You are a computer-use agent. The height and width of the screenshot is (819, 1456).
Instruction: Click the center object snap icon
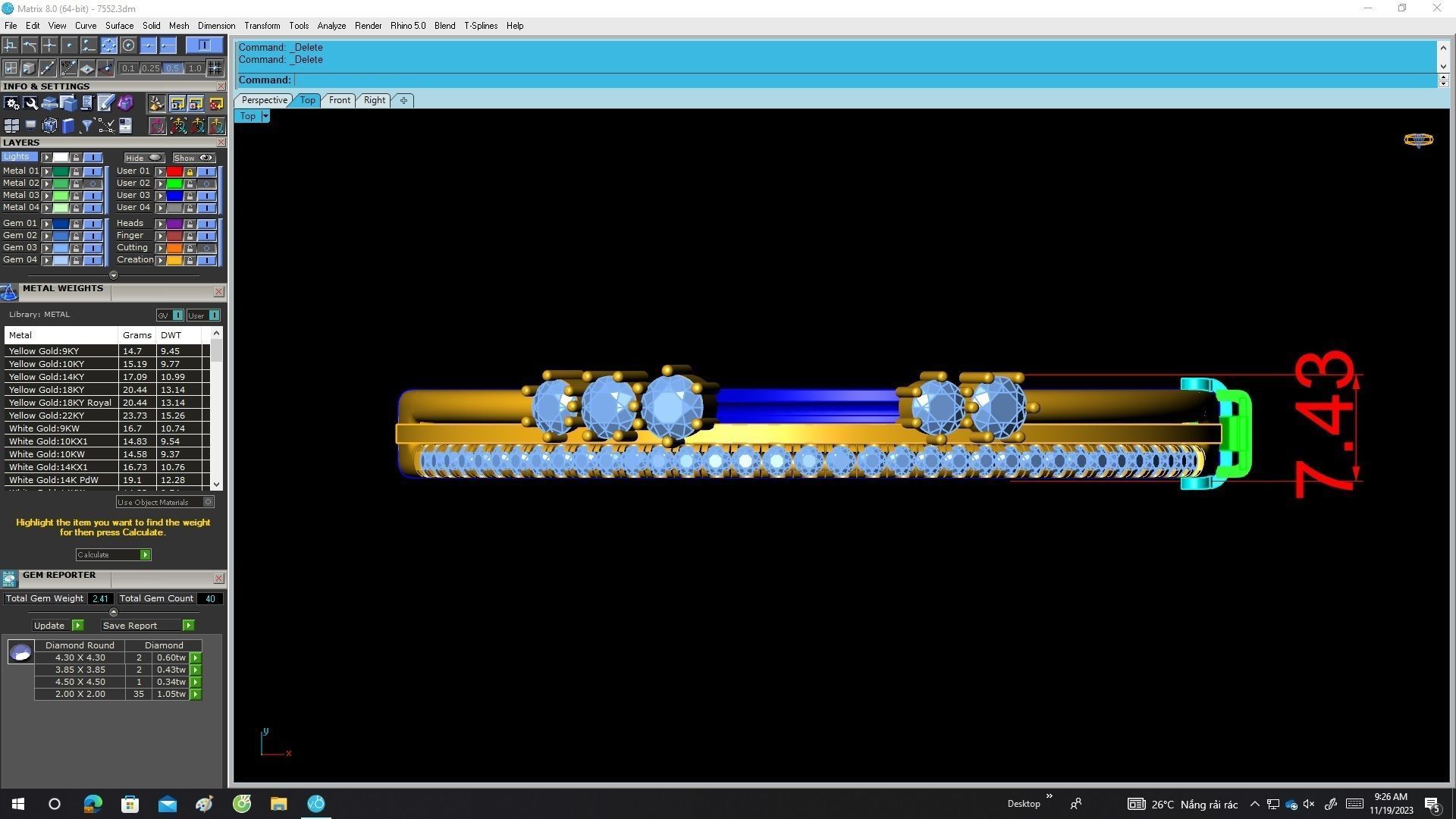pos(128,45)
